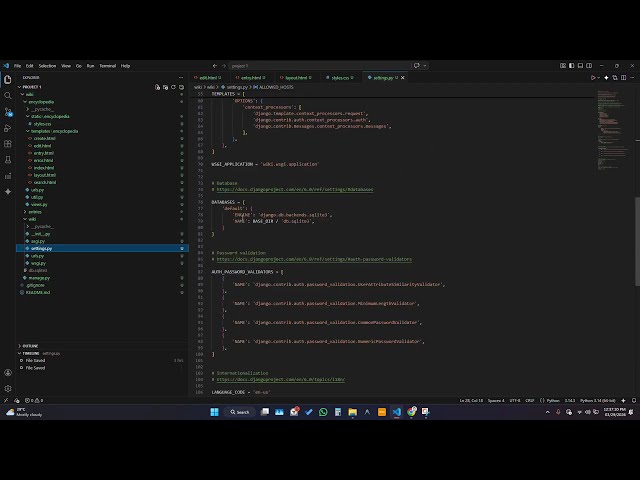Click the editor vertical scrollbar thumb
The width and height of the screenshot is (640, 480).
click(637, 242)
